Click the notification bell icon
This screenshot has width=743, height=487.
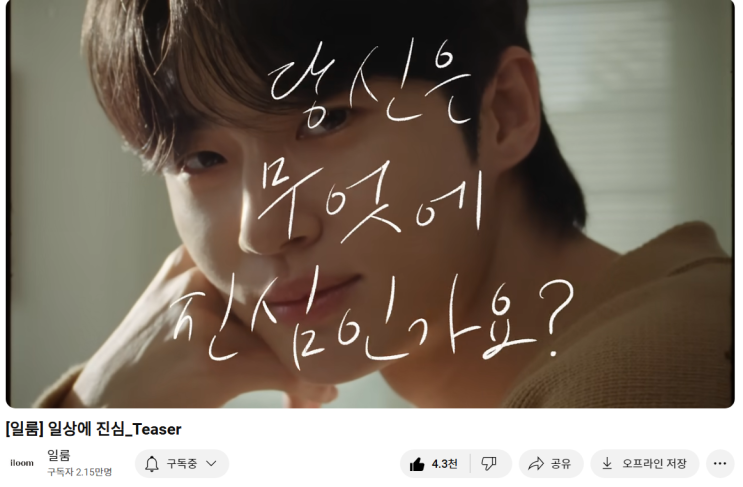coord(152,464)
